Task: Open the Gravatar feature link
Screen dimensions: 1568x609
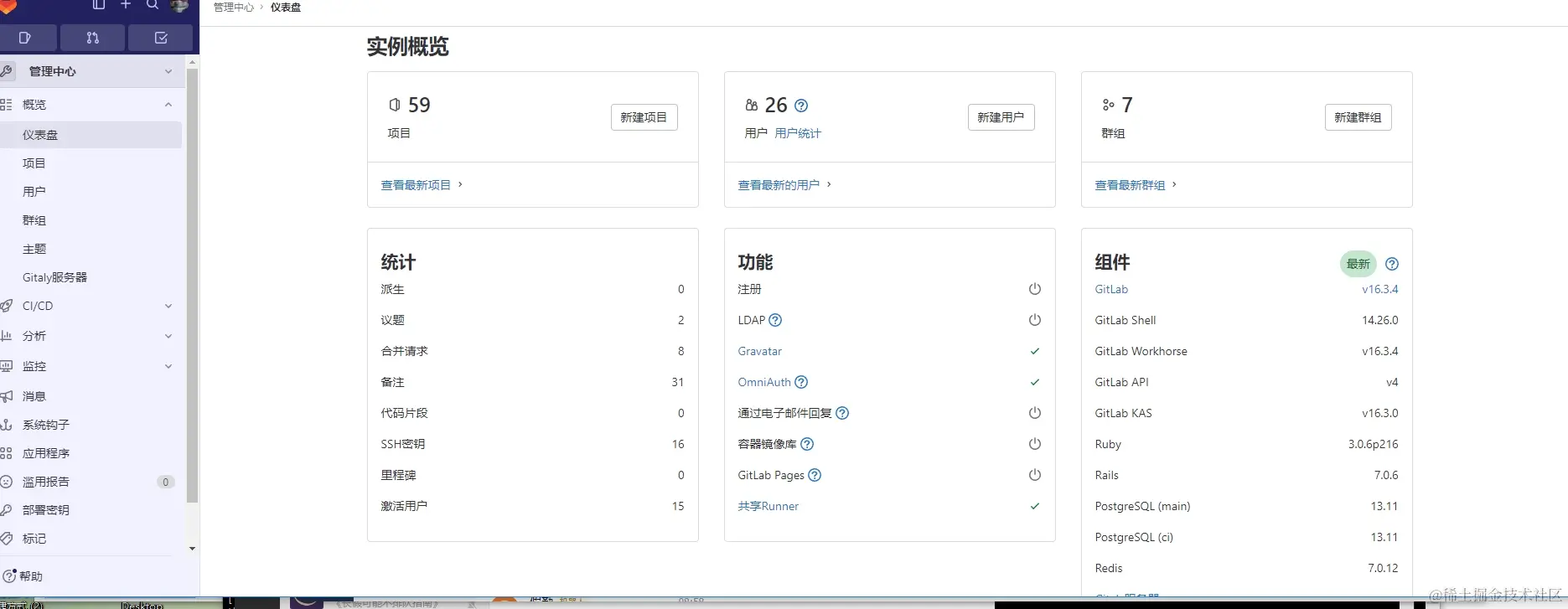Action: coord(759,351)
